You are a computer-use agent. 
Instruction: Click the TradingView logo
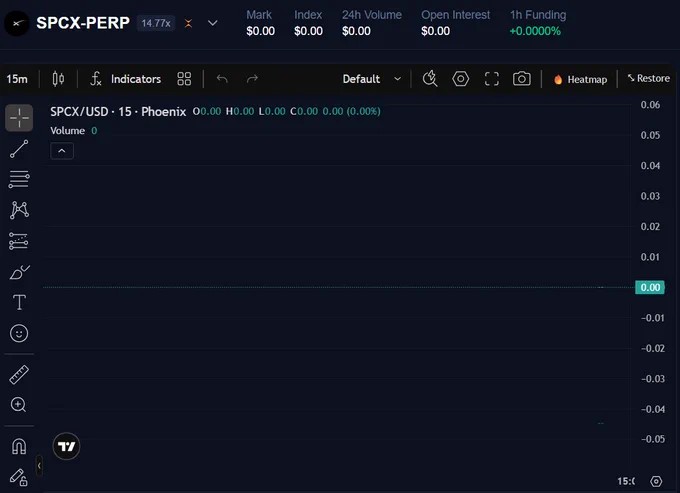[66, 446]
